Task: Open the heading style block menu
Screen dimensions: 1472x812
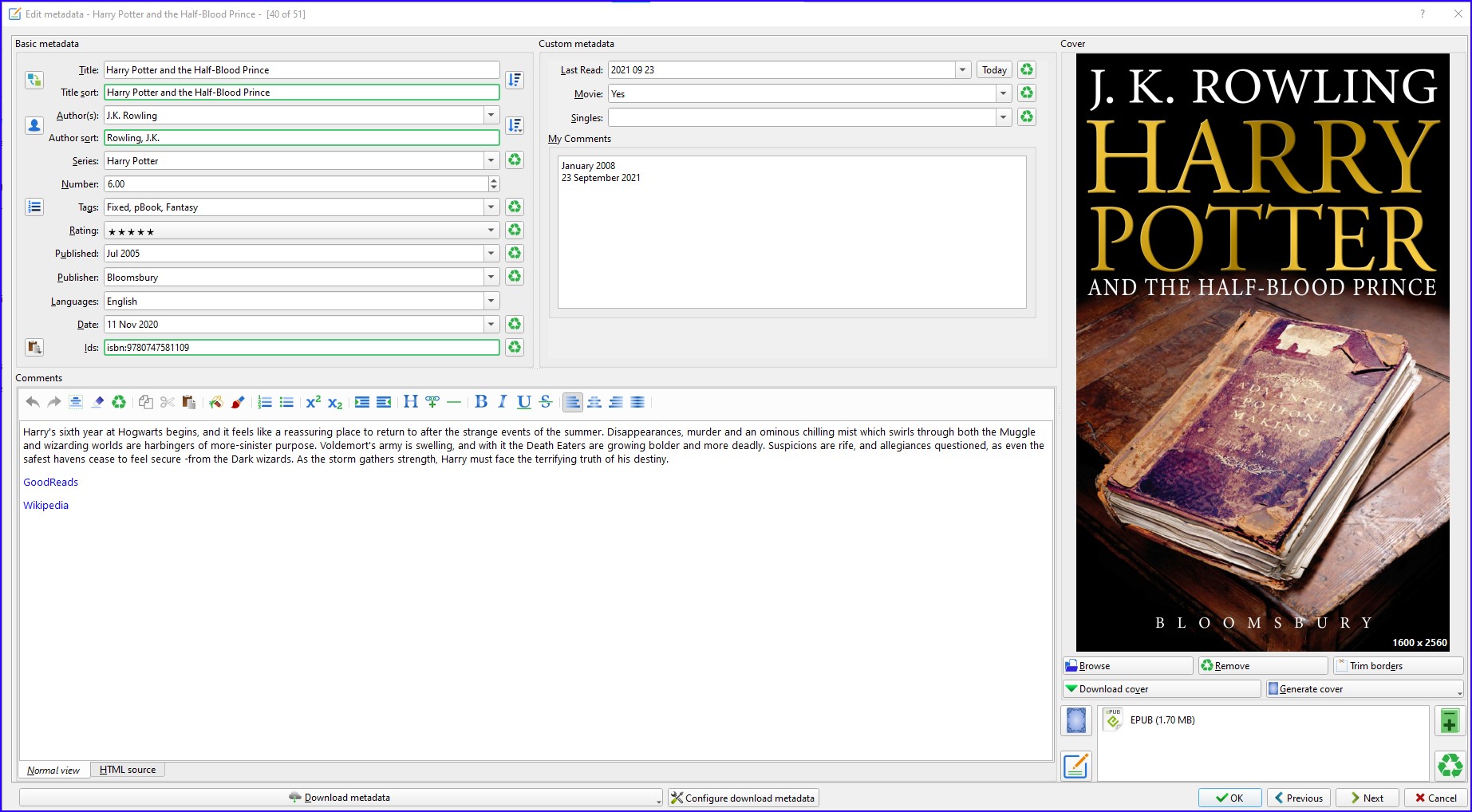Action: [411, 402]
